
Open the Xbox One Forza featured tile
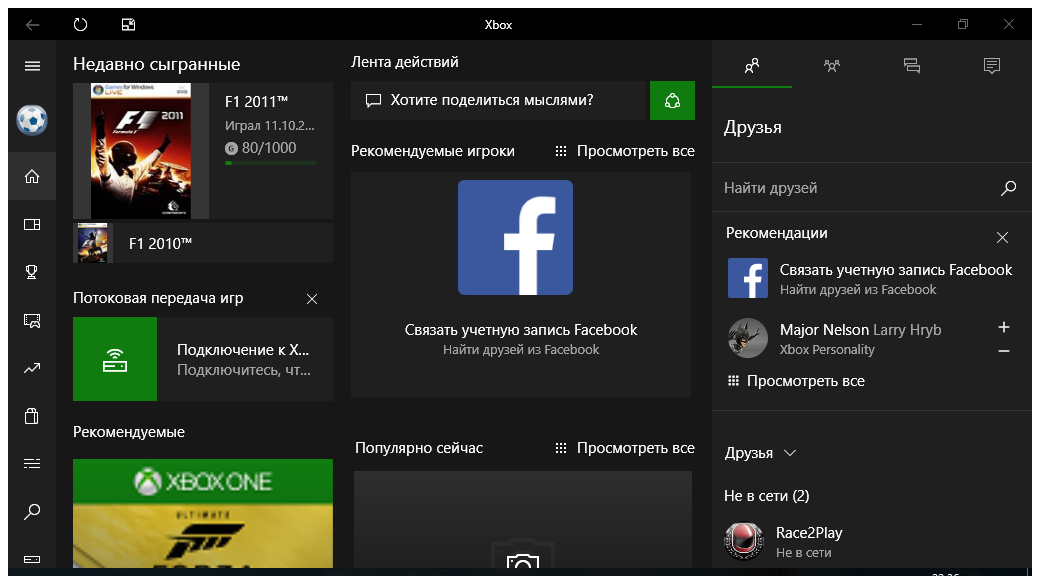[x=203, y=513]
